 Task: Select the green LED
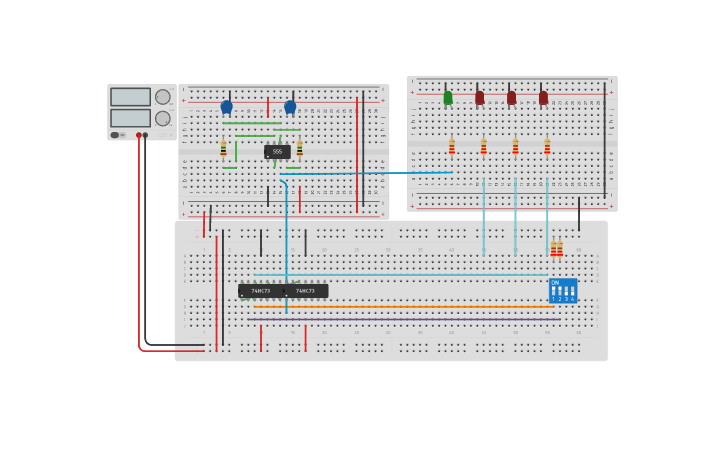coord(448,98)
